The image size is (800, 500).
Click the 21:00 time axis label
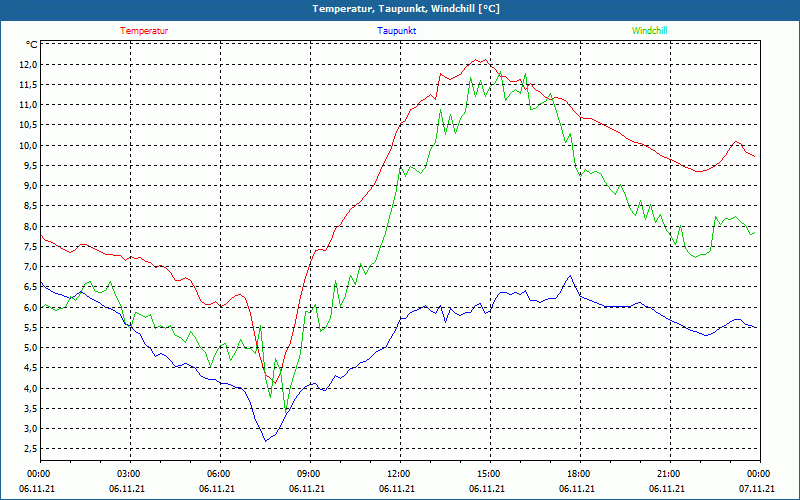coord(667,474)
